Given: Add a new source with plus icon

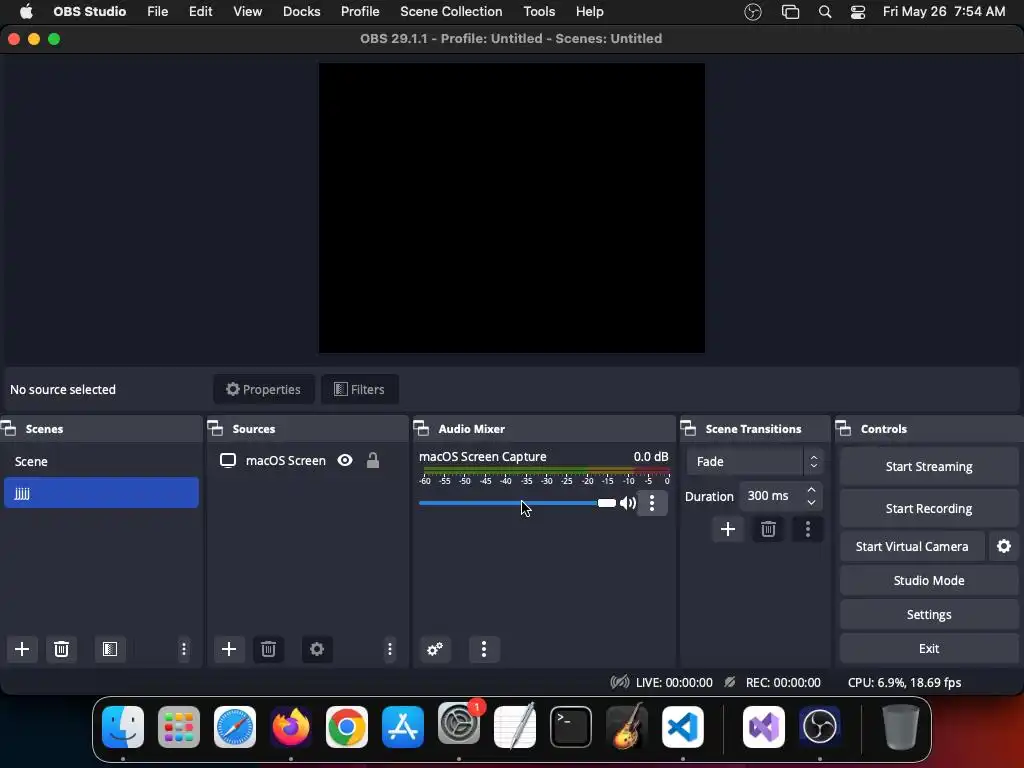Looking at the screenshot, I should click(x=229, y=649).
